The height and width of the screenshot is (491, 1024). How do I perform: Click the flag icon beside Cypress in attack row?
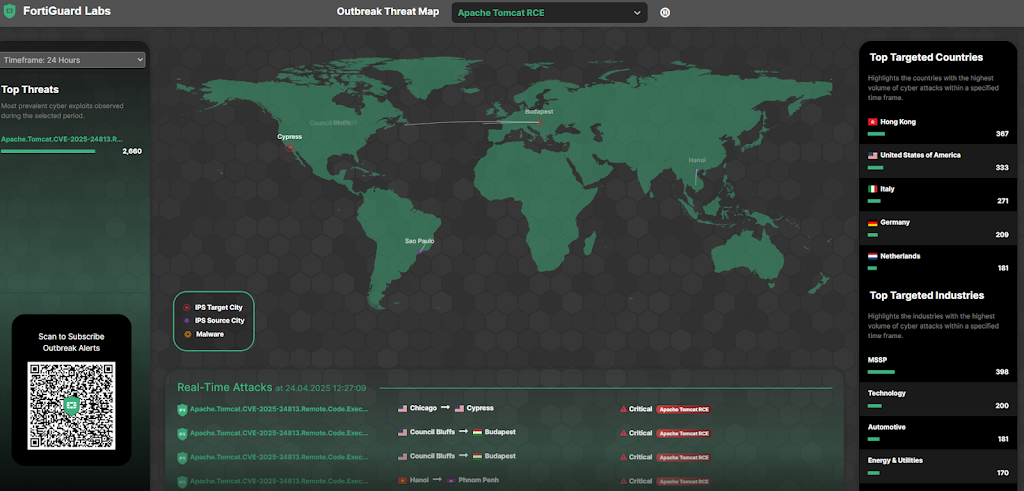click(459, 409)
